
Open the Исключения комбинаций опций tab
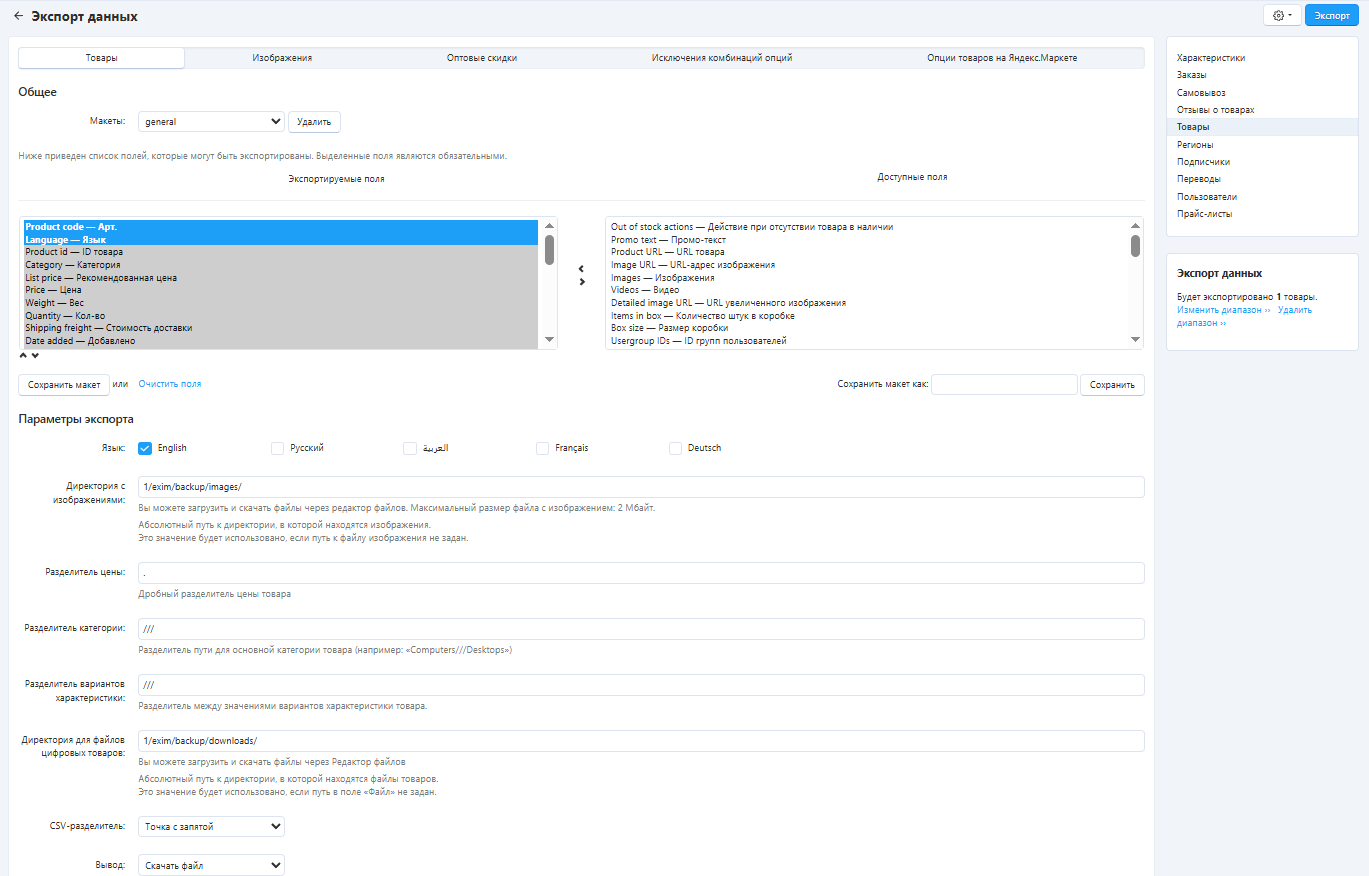722,58
